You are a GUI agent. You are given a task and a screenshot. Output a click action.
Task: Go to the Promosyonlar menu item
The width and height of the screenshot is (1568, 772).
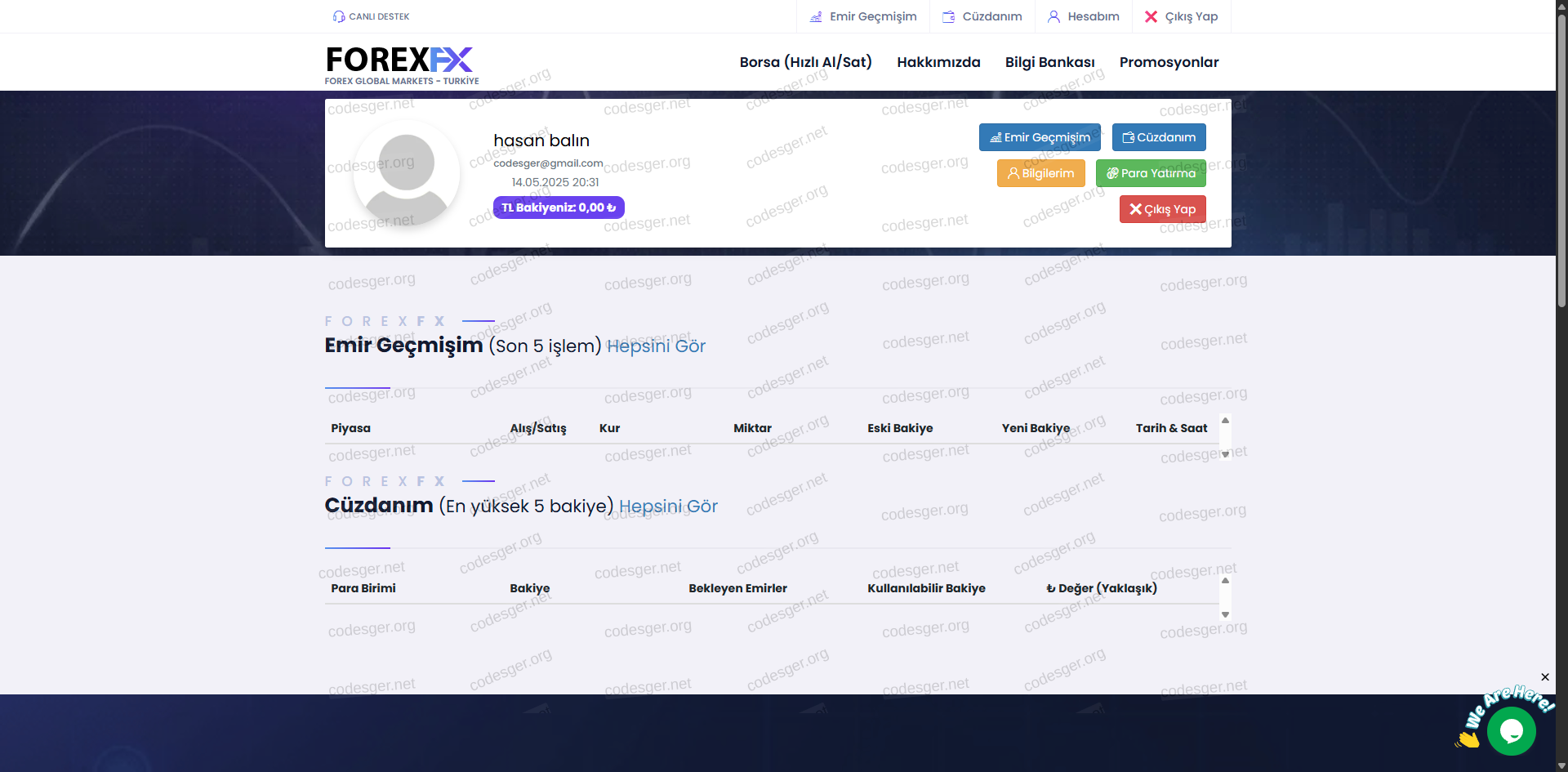point(1169,62)
